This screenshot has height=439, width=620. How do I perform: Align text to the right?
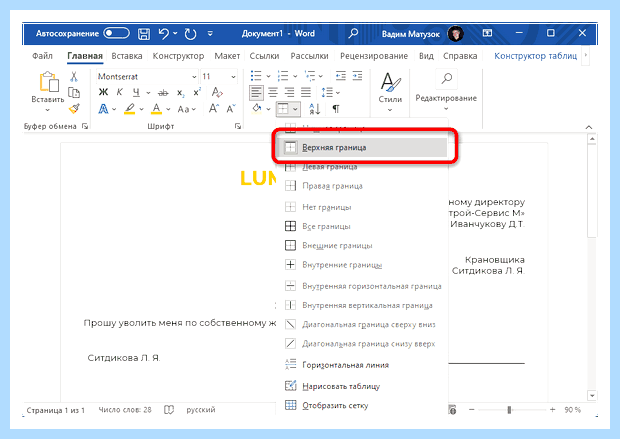click(x=289, y=93)
